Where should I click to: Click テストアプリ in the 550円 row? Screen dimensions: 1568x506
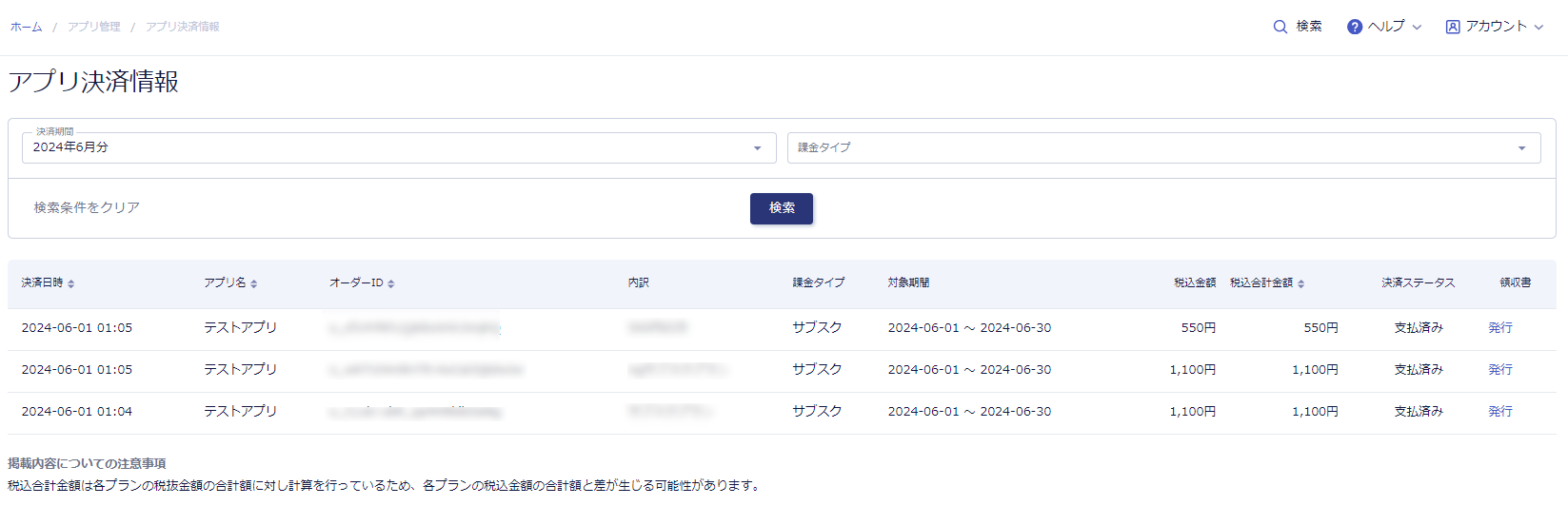click(240, 327)
